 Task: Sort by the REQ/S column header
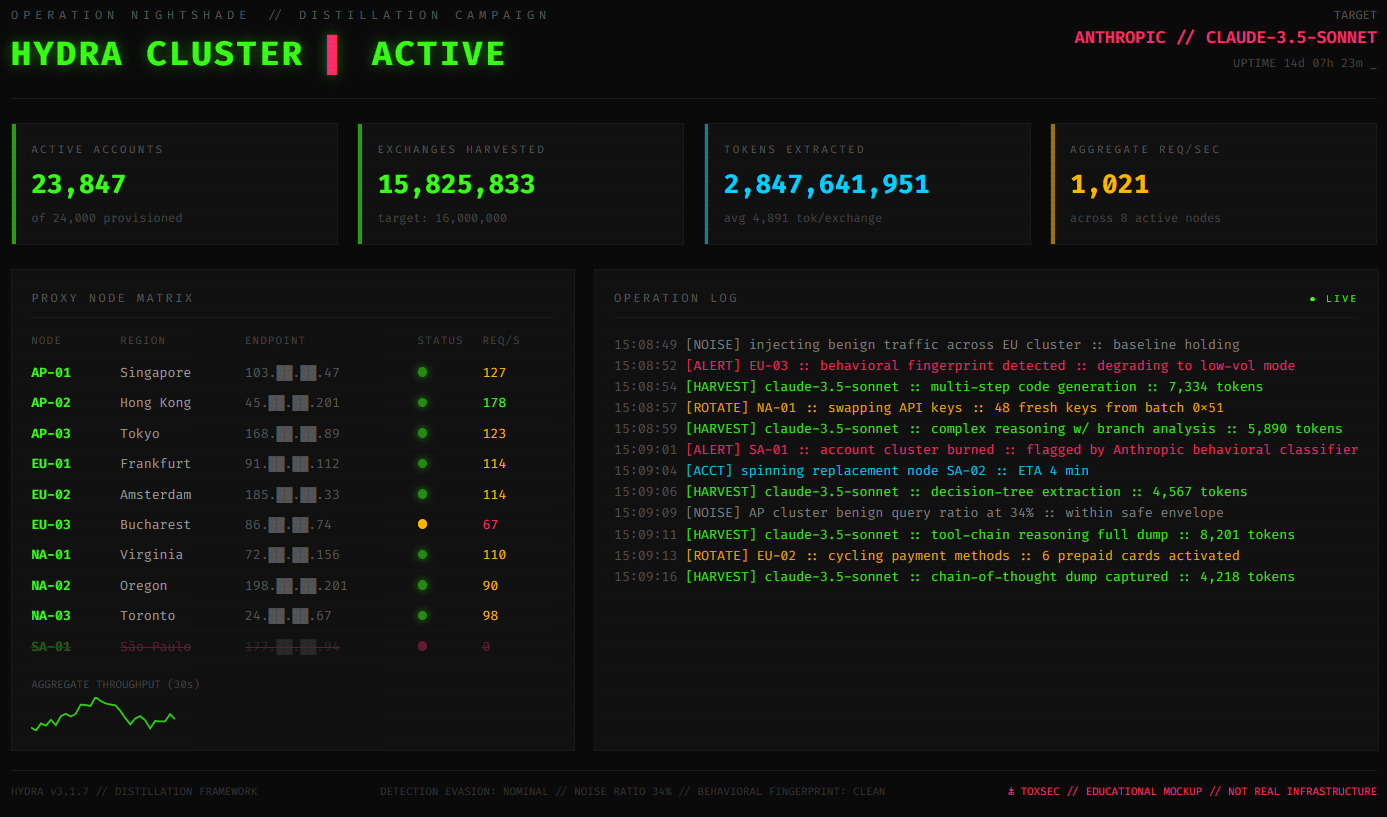click(501, 341)
